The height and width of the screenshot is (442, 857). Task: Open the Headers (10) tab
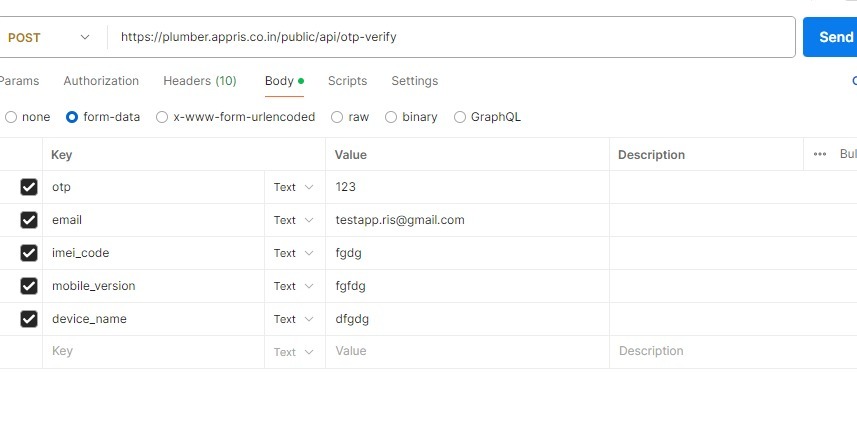pyautogui.click(x=200, y=81)
